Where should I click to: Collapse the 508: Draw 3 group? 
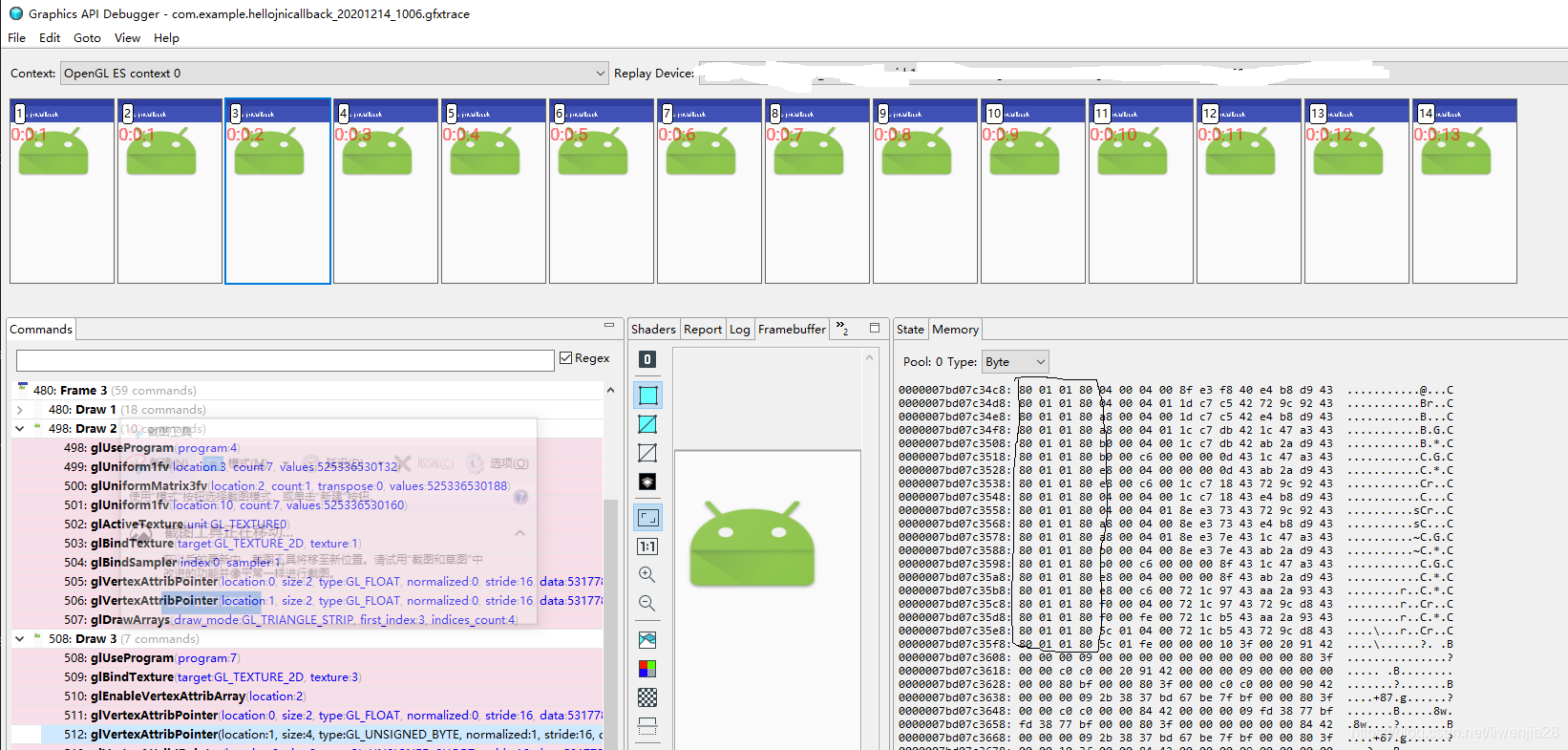point(20,639)
